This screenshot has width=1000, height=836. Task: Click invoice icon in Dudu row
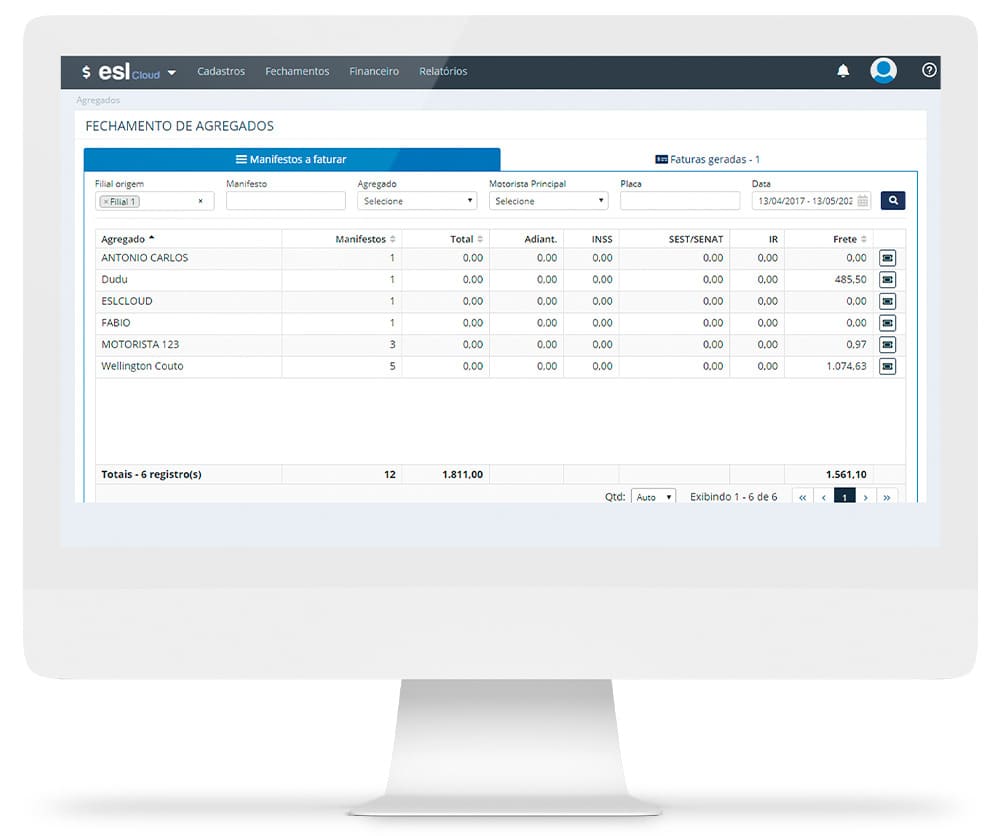tap(887, 280)
